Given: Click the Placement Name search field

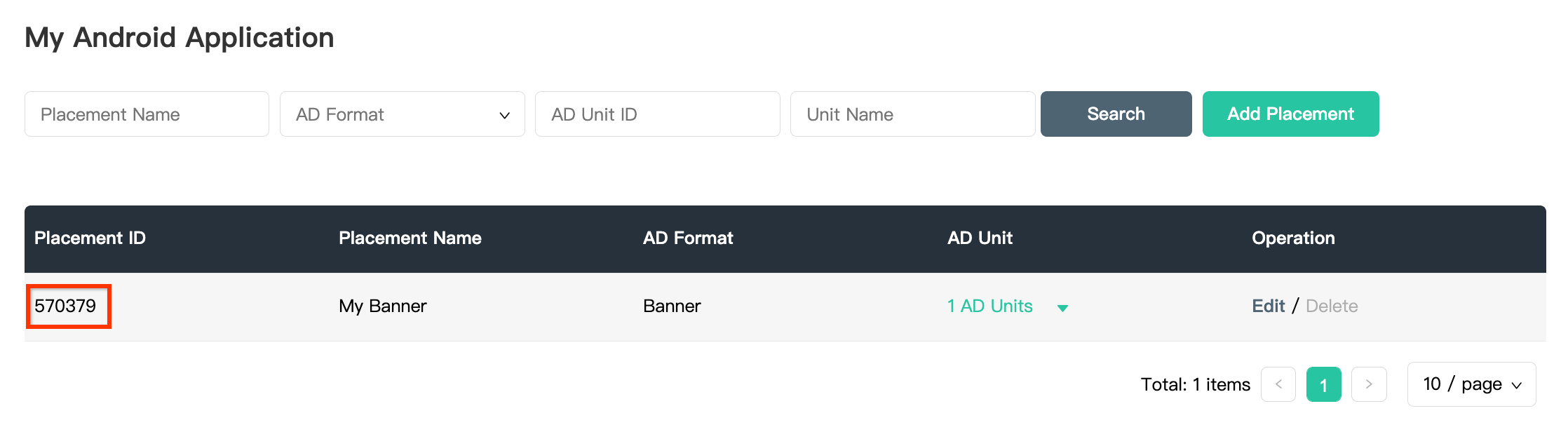Looking at the screenshot, I should tap(147, 114).
